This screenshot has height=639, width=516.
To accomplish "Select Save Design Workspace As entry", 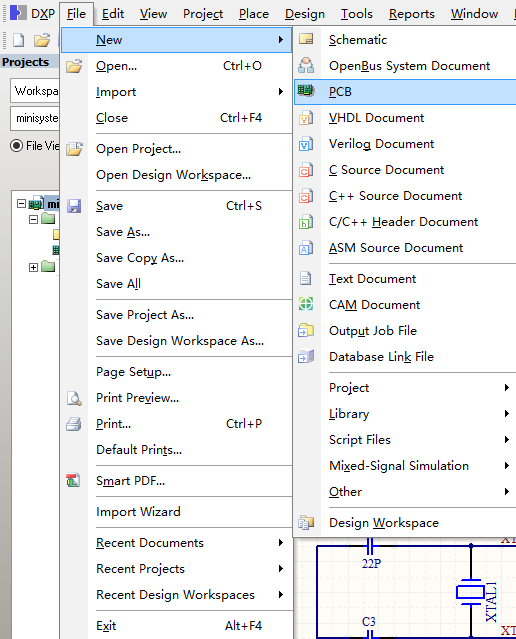I will click(176, 341).
